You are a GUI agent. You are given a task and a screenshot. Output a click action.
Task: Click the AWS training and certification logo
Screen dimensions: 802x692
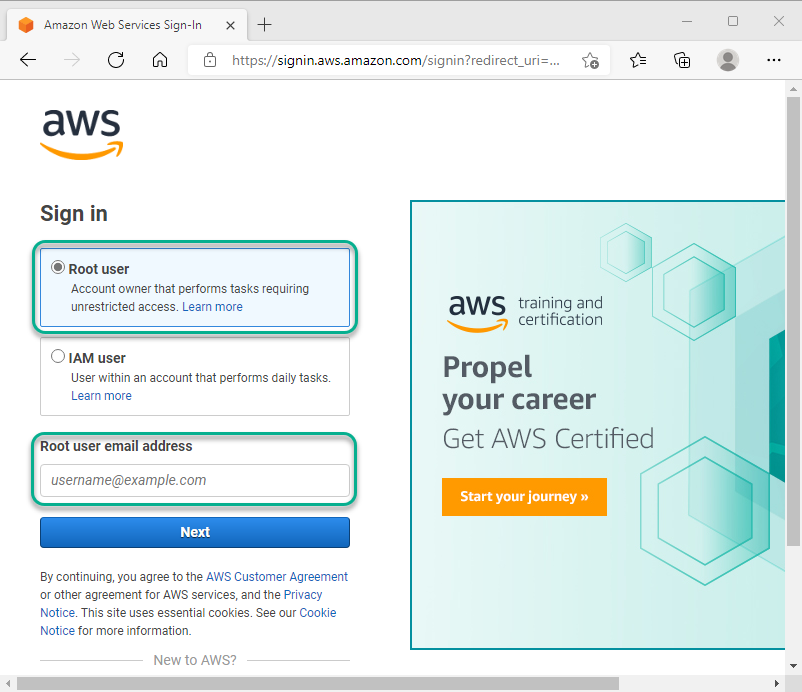(525, 312)
